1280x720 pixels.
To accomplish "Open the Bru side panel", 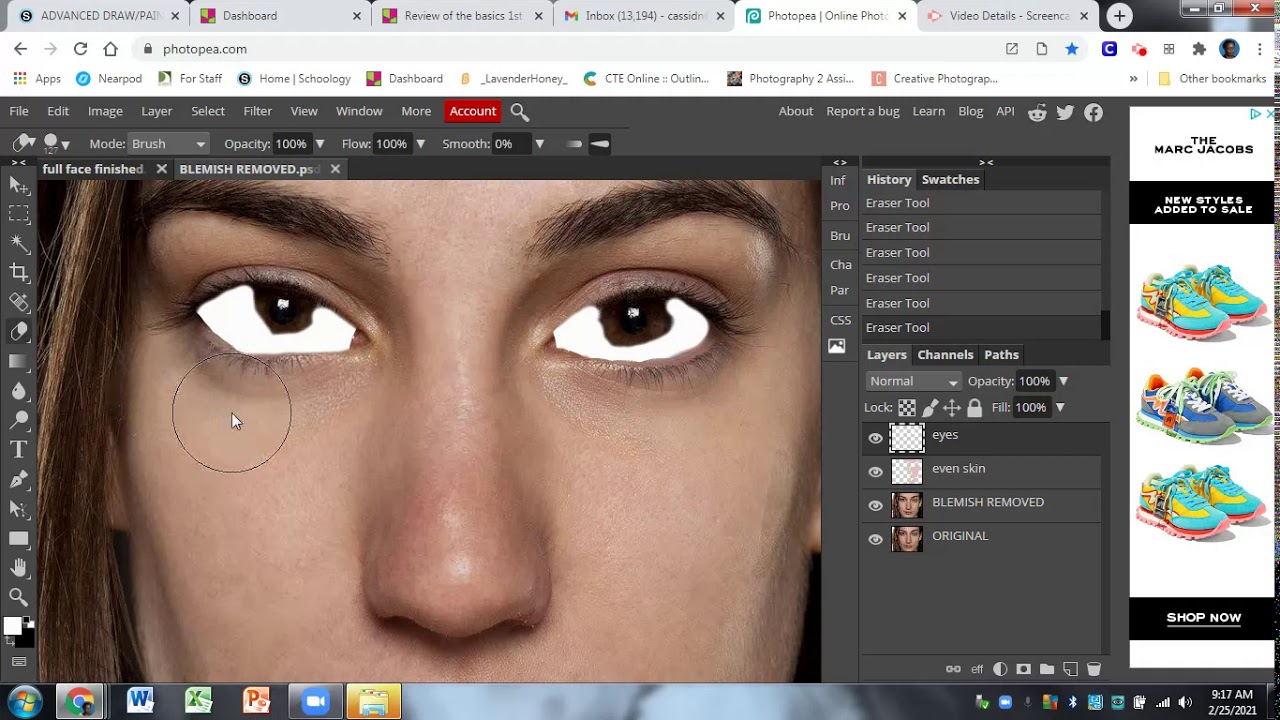I will (840, 235).
